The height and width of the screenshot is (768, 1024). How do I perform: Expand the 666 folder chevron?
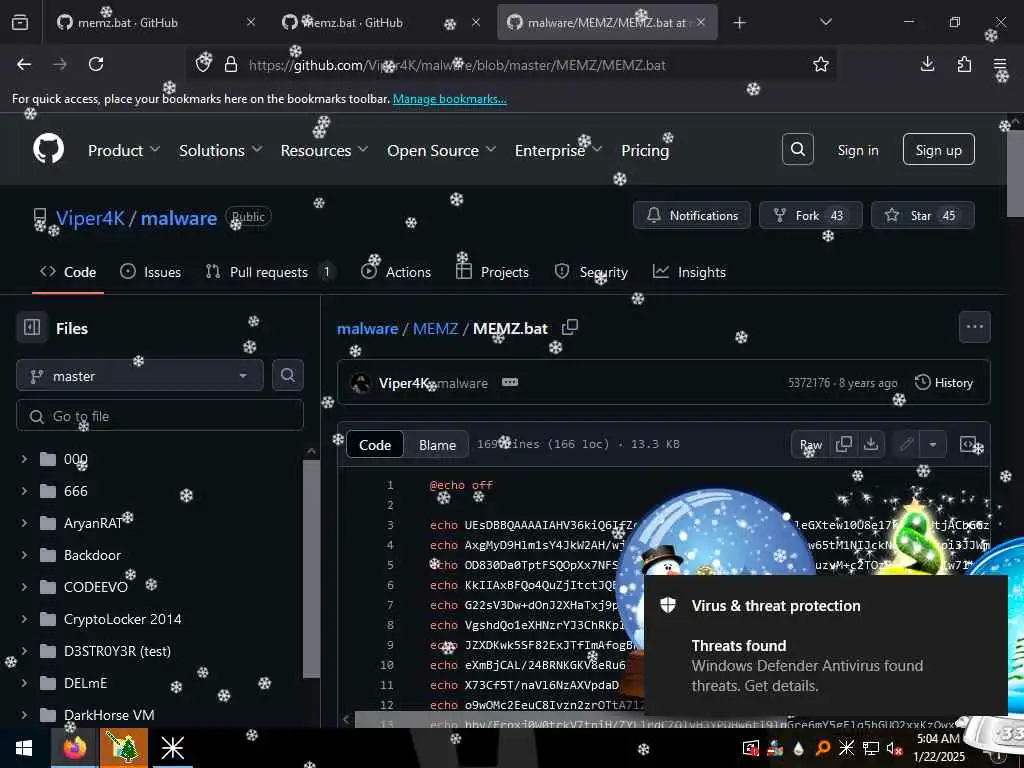point(24,490)
